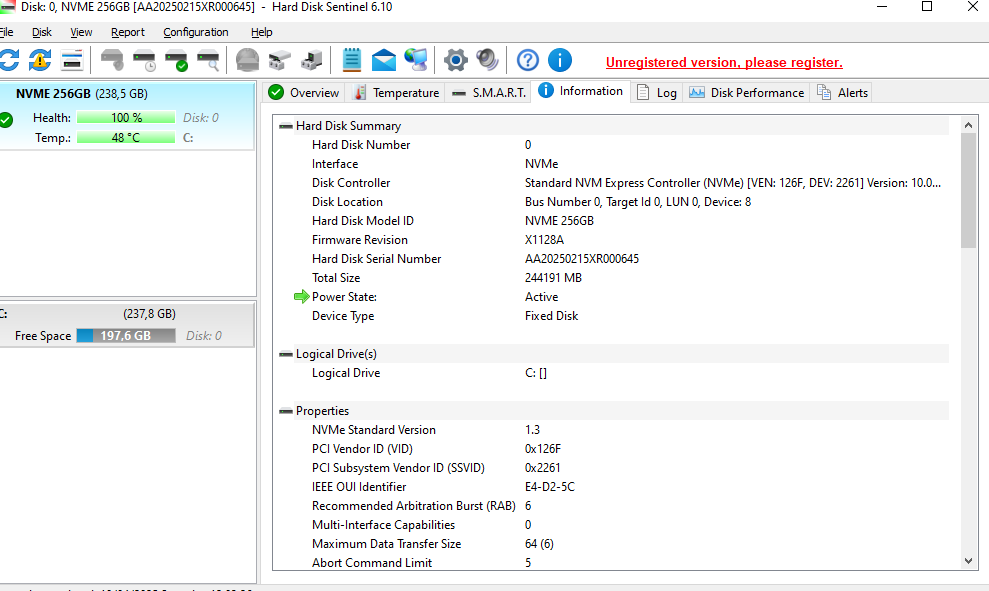The width and height of the screenshot is (989, 591).
Task: Click the C: free space usage bar
Action: pyautogui.click(x=125, y=336)
